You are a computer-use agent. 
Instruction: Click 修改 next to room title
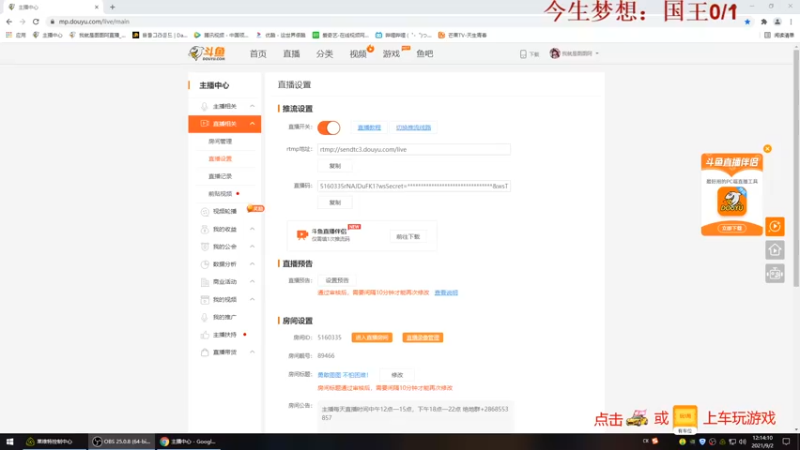tap(397, 375)
